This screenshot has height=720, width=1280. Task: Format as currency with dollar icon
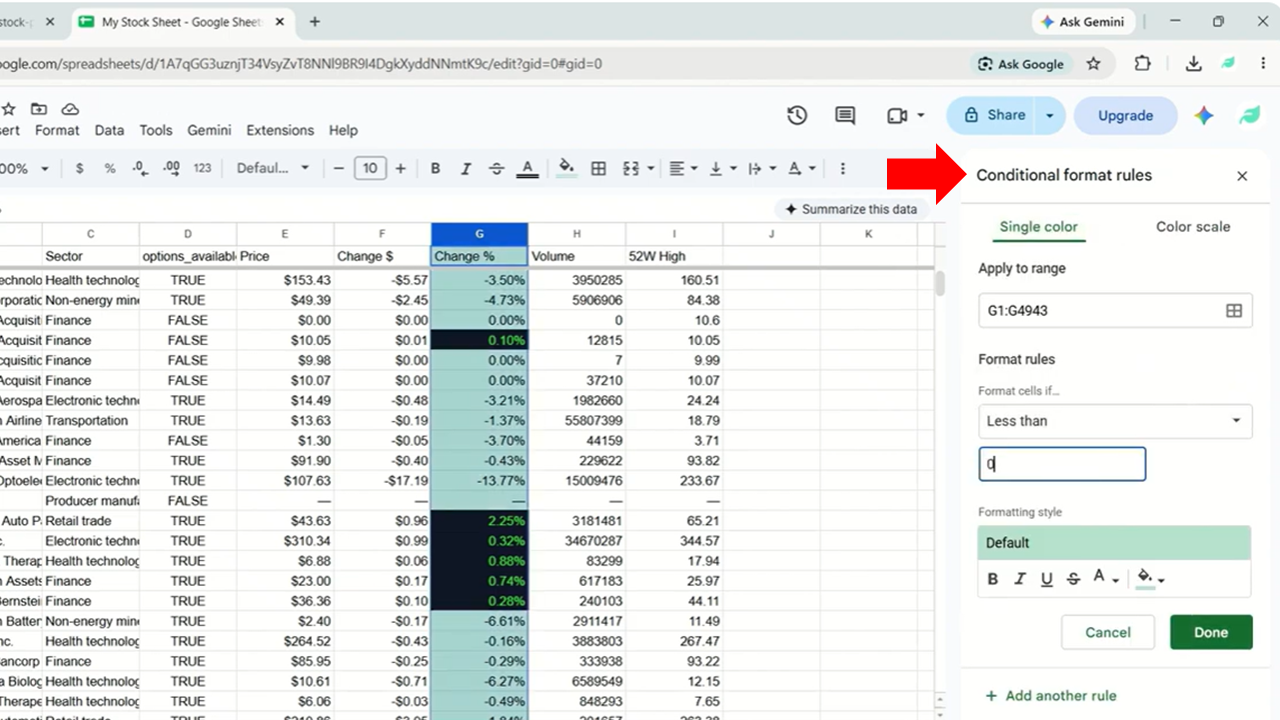[80, 168]
